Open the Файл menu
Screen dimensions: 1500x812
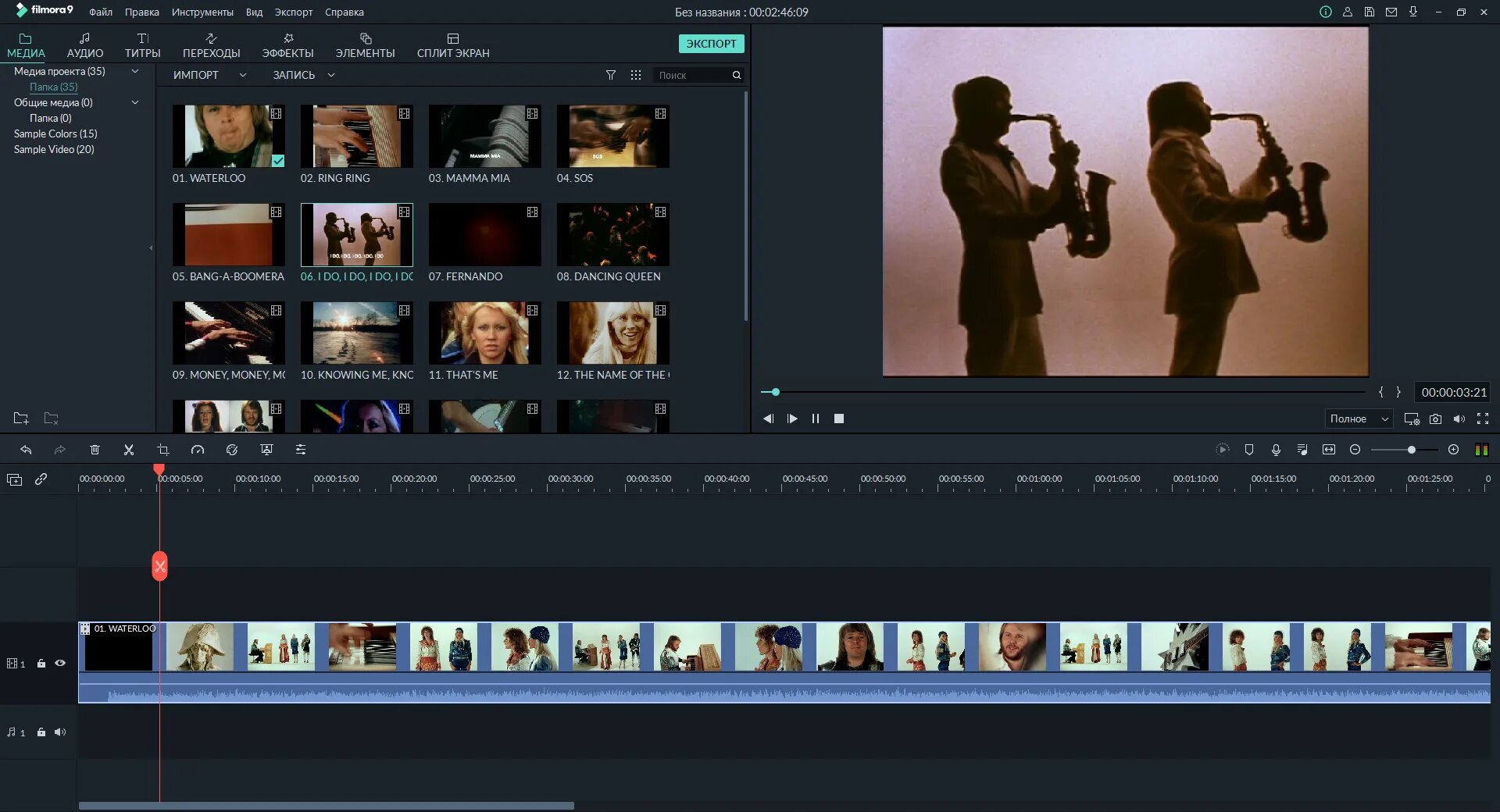[x=101, y=12]
